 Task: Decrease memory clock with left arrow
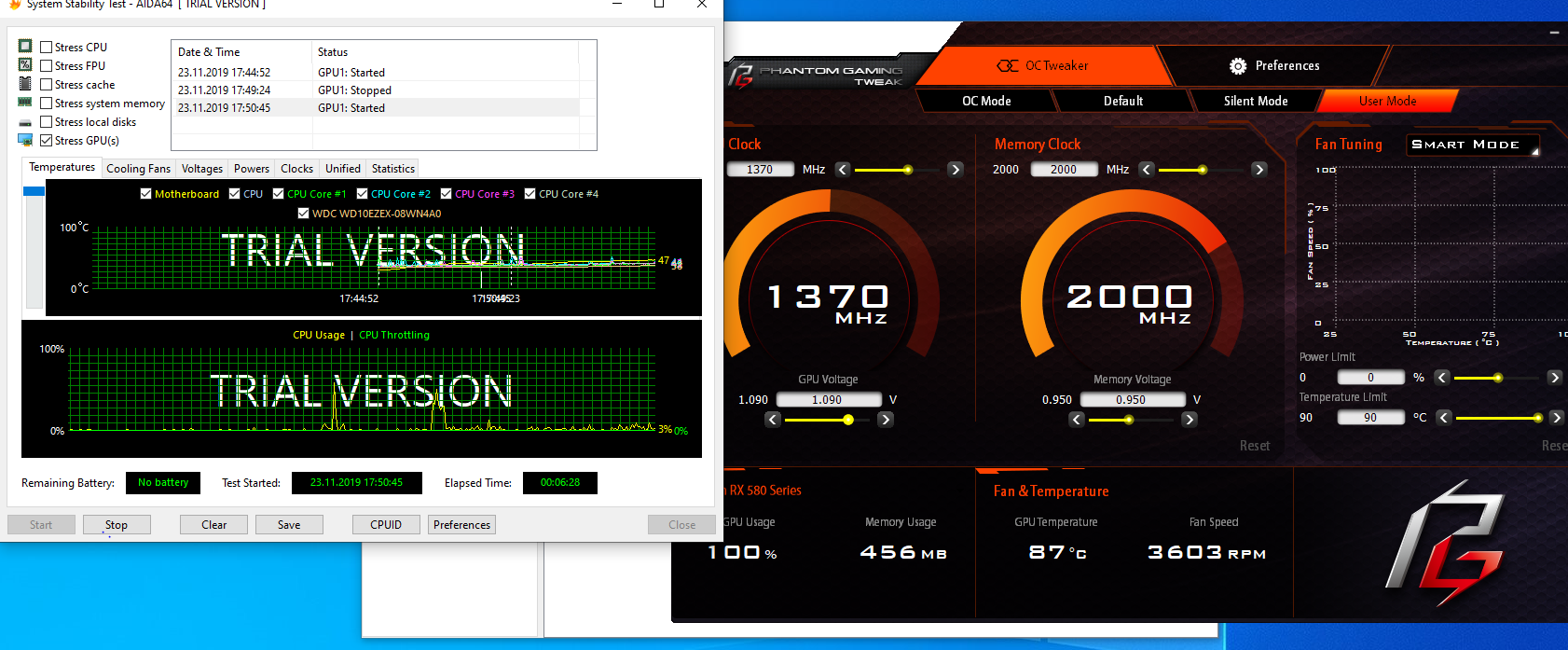tap(1147, 169)
